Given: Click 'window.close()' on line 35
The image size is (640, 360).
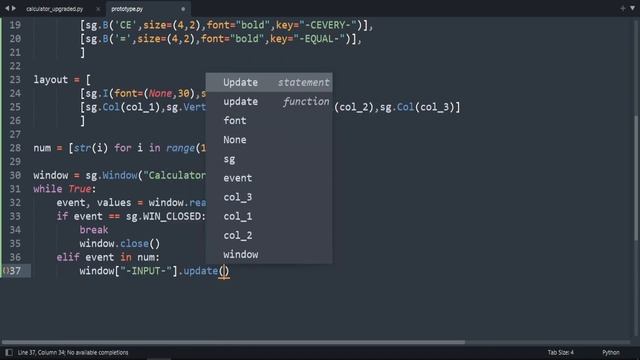Looking at the screenshot, I should (120, 244).
